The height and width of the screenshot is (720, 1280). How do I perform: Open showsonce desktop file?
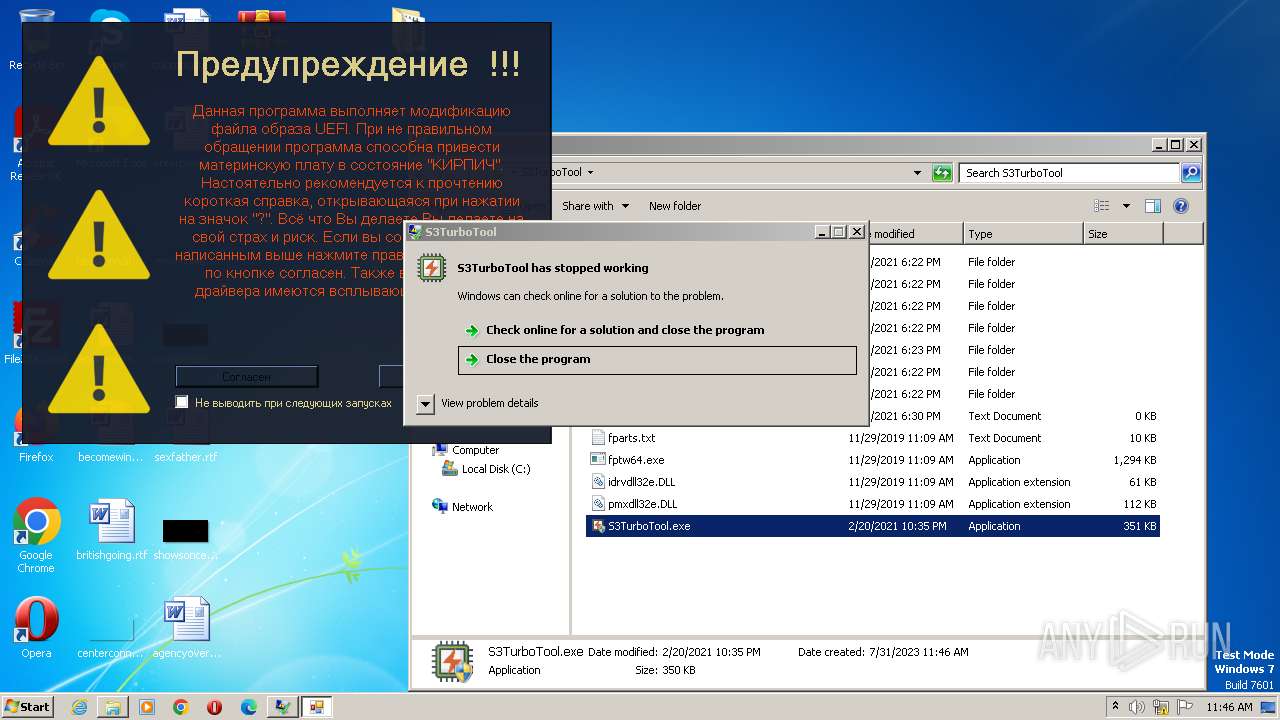pos(186,539)
